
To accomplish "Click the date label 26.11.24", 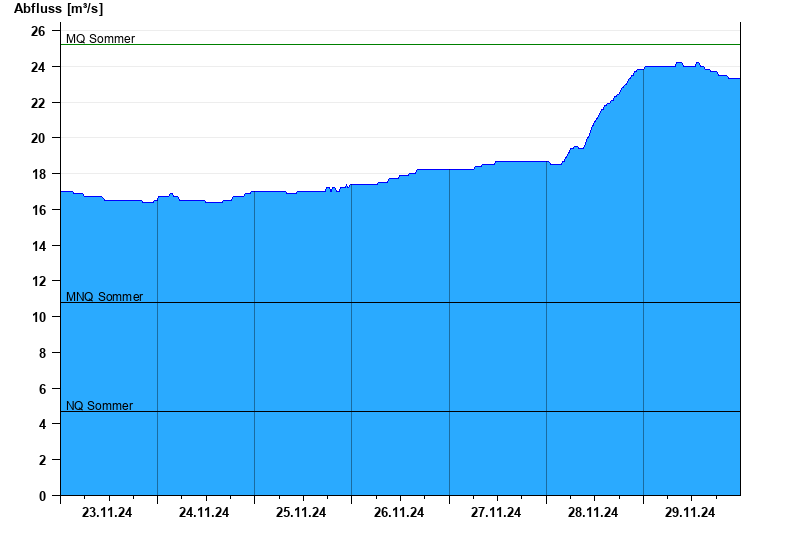I will pos(398,512).
